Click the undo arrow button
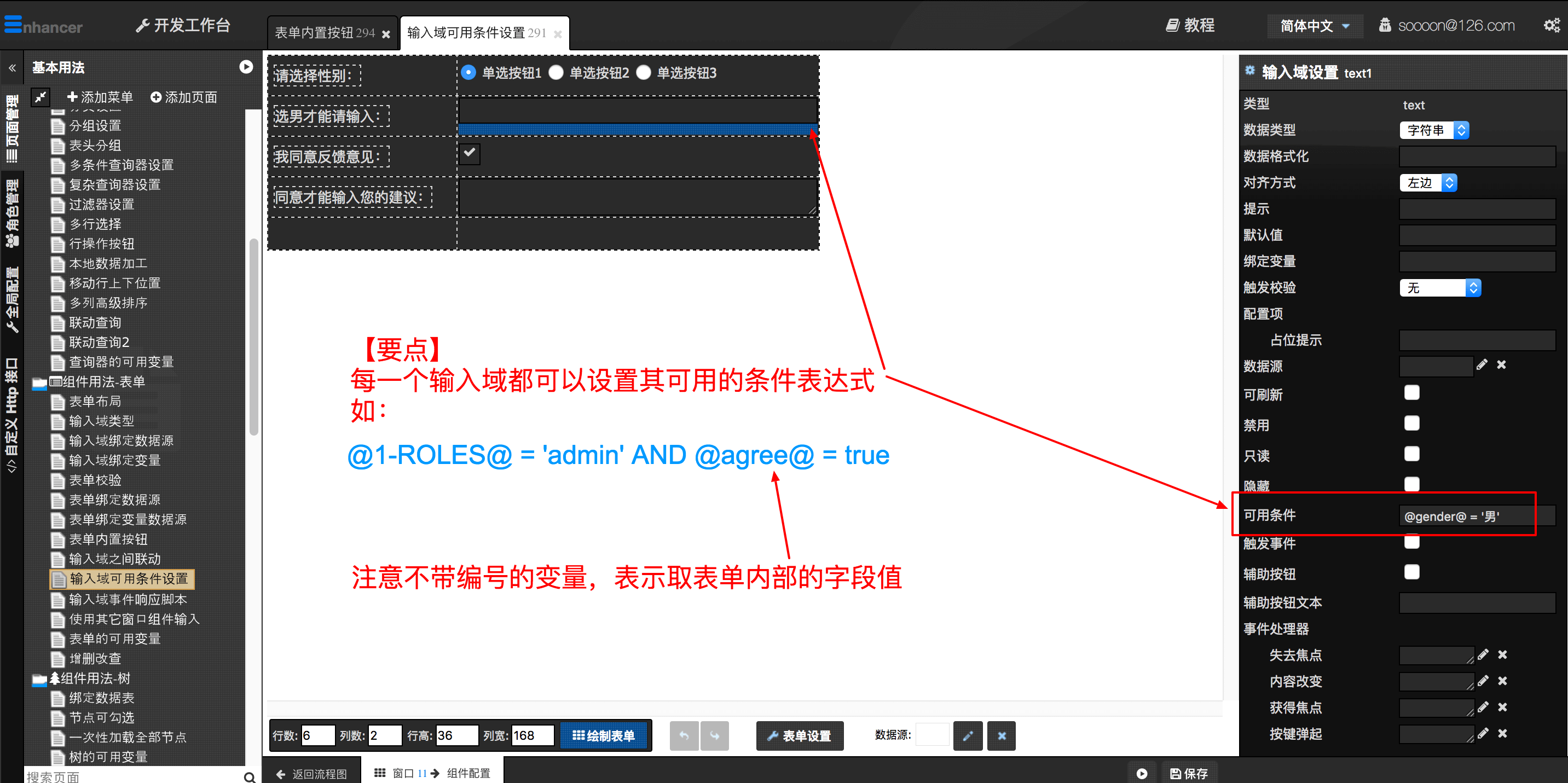The image size is (1568, 783). pos(684,735)
